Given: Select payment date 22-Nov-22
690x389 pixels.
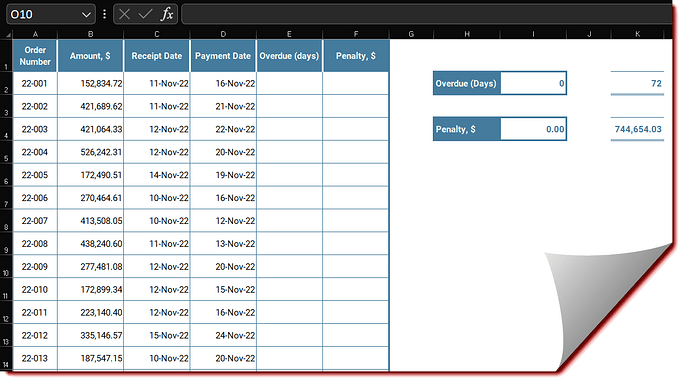Looking at the screenshot, I should point(223,129).
